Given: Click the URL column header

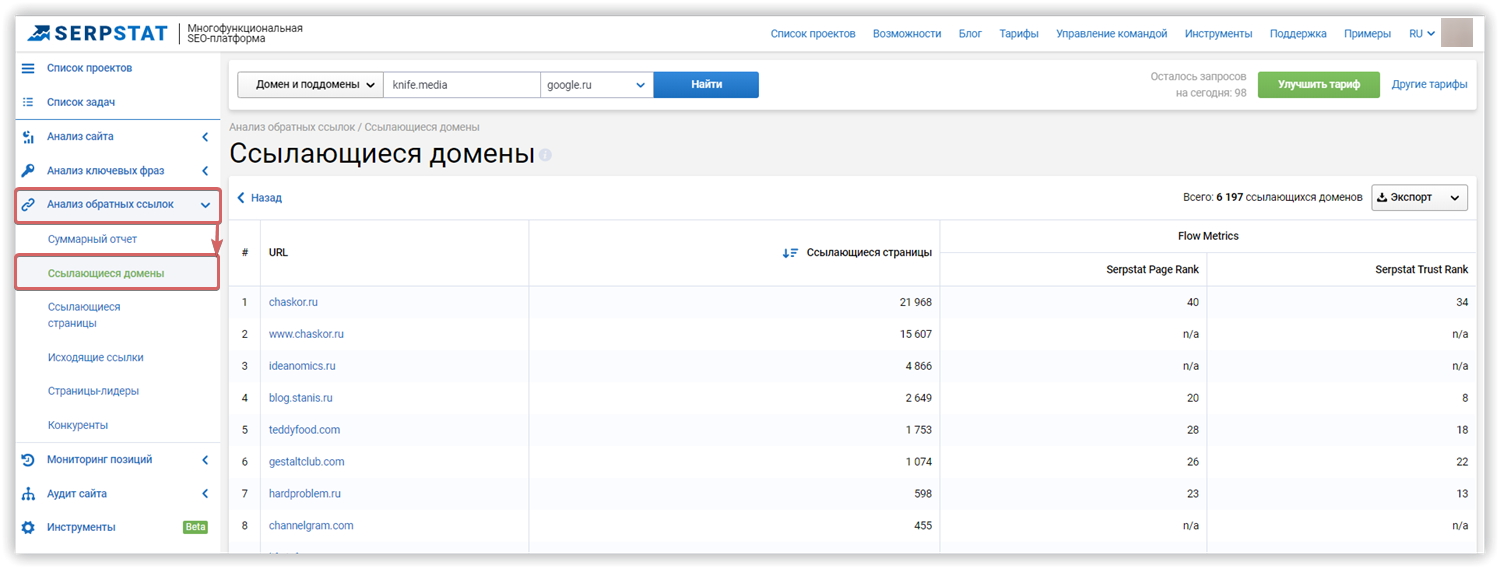Looking at the screenshot, I should pyautogui.click(x=278, y=253).
